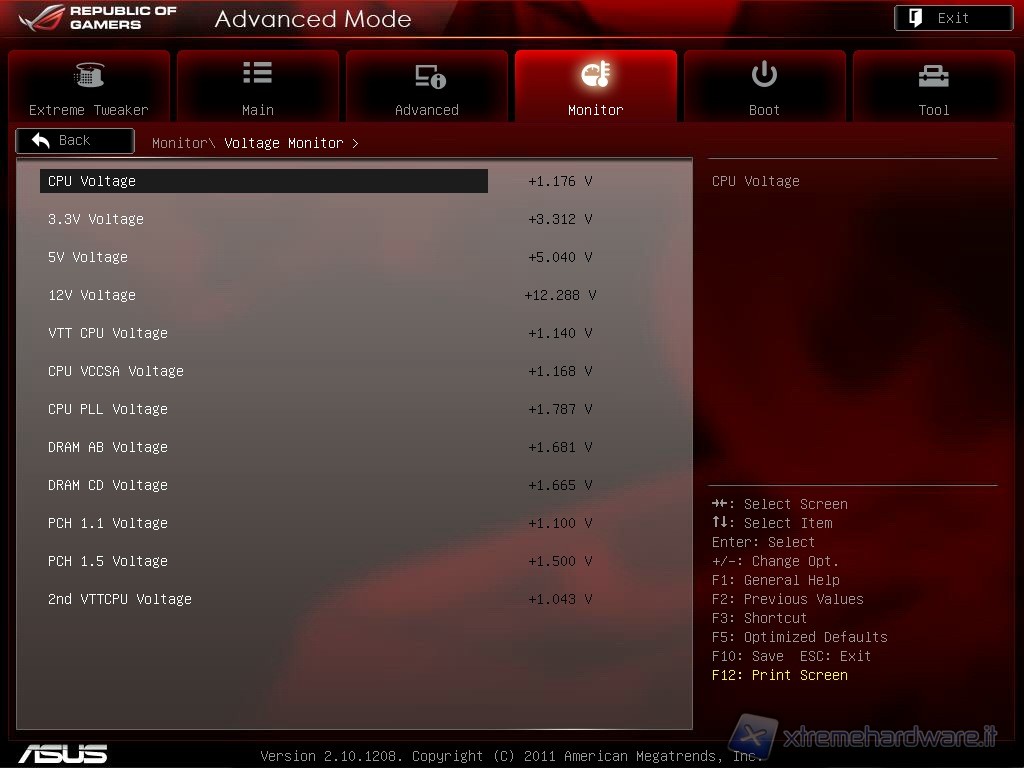Click the Advanced Mode title text

coord(313,18)
